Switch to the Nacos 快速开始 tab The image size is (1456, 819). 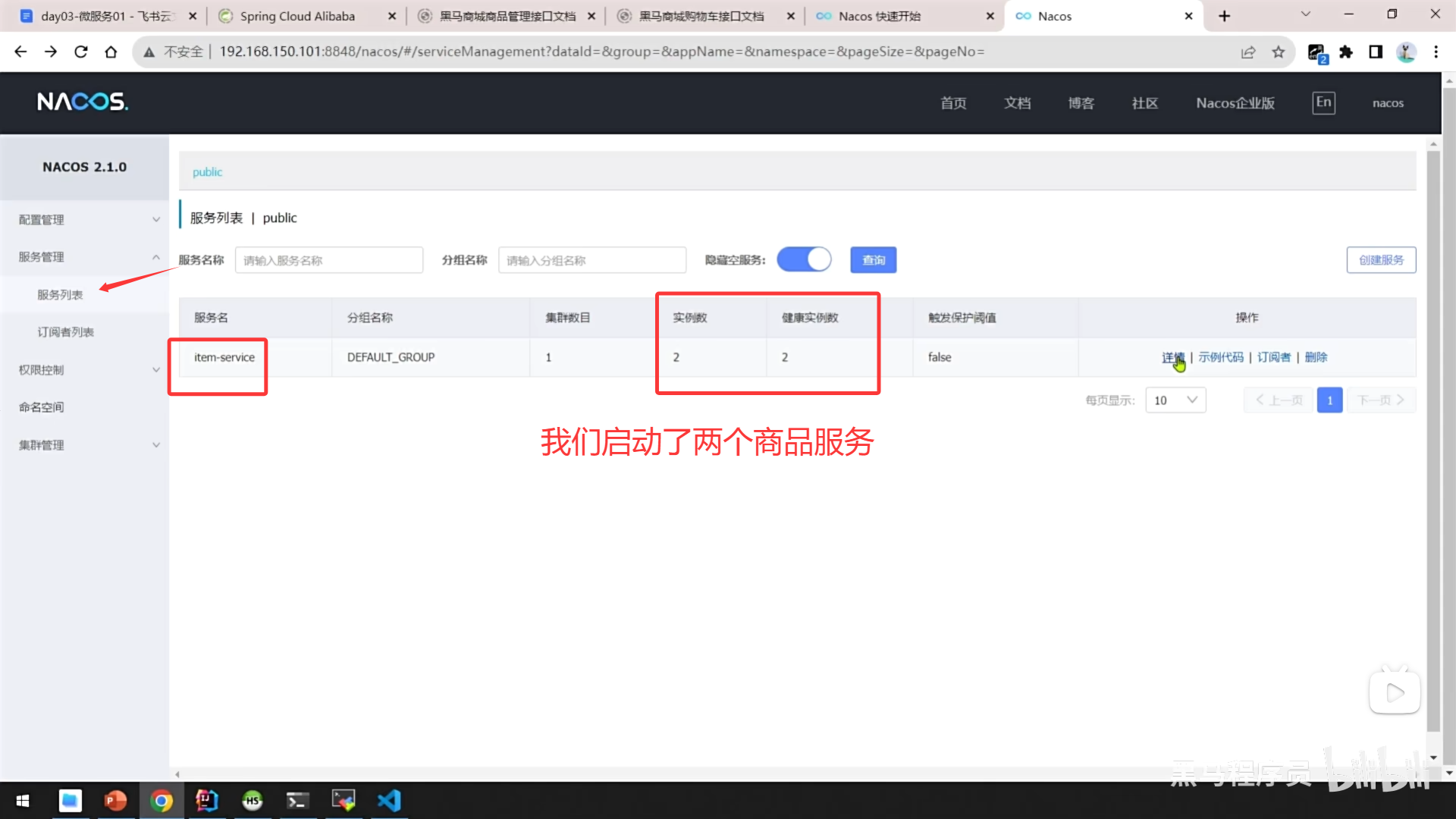point(880,15)
